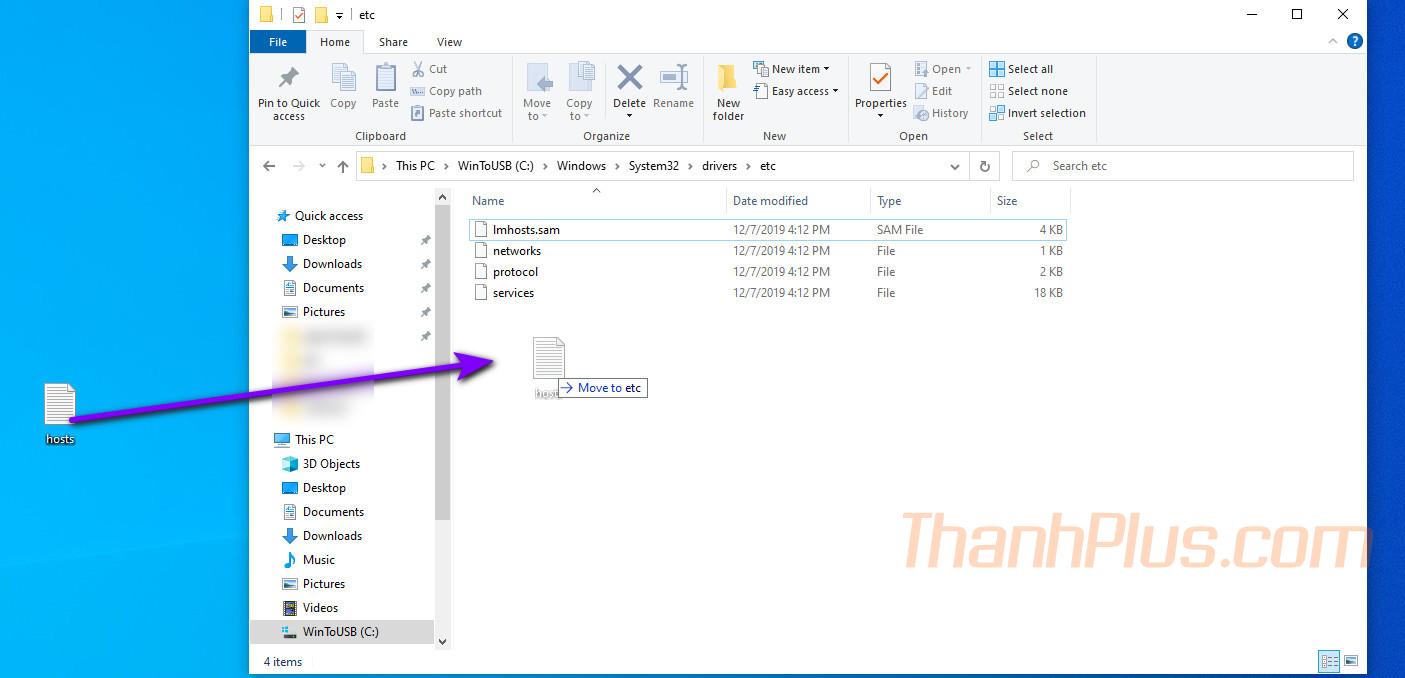The image size is (1405, 678).
Task: Open the help question mark icon
Action: point(1355,42)
